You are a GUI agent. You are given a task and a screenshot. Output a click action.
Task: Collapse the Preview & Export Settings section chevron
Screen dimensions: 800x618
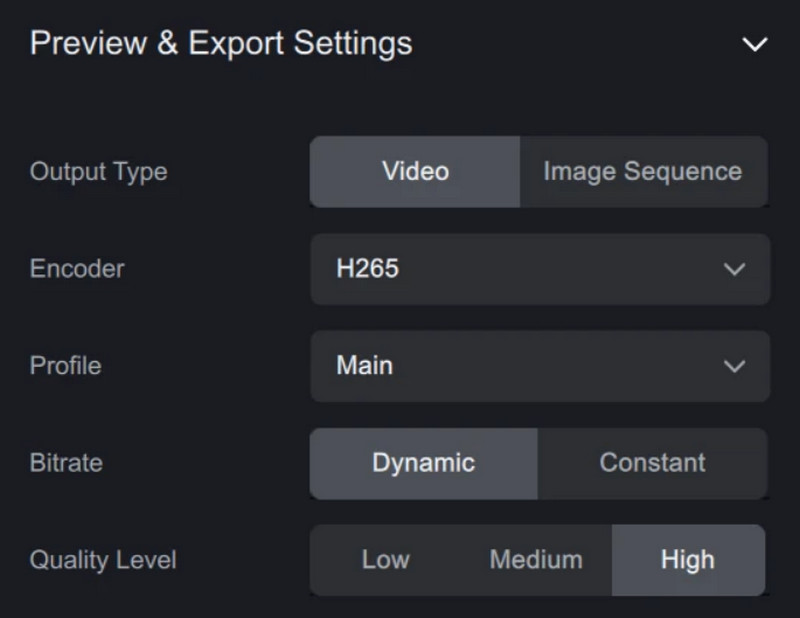[x=754, y=45]
